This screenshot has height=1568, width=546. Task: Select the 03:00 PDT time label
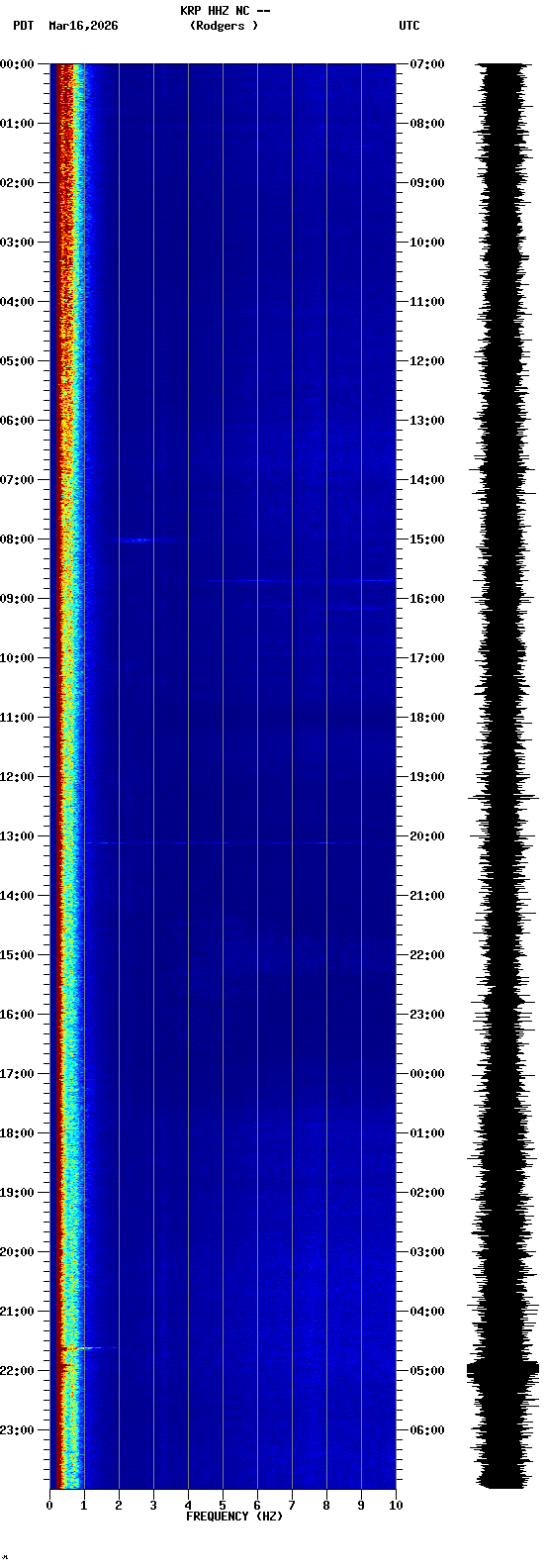click(17, 243)
